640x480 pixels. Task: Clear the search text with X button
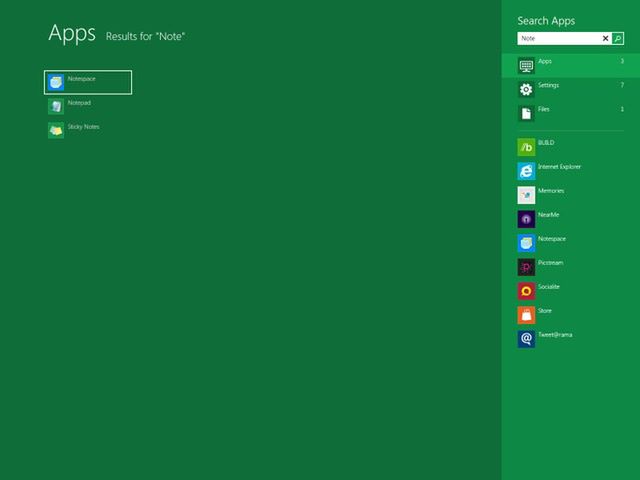(x=606, y=38)
